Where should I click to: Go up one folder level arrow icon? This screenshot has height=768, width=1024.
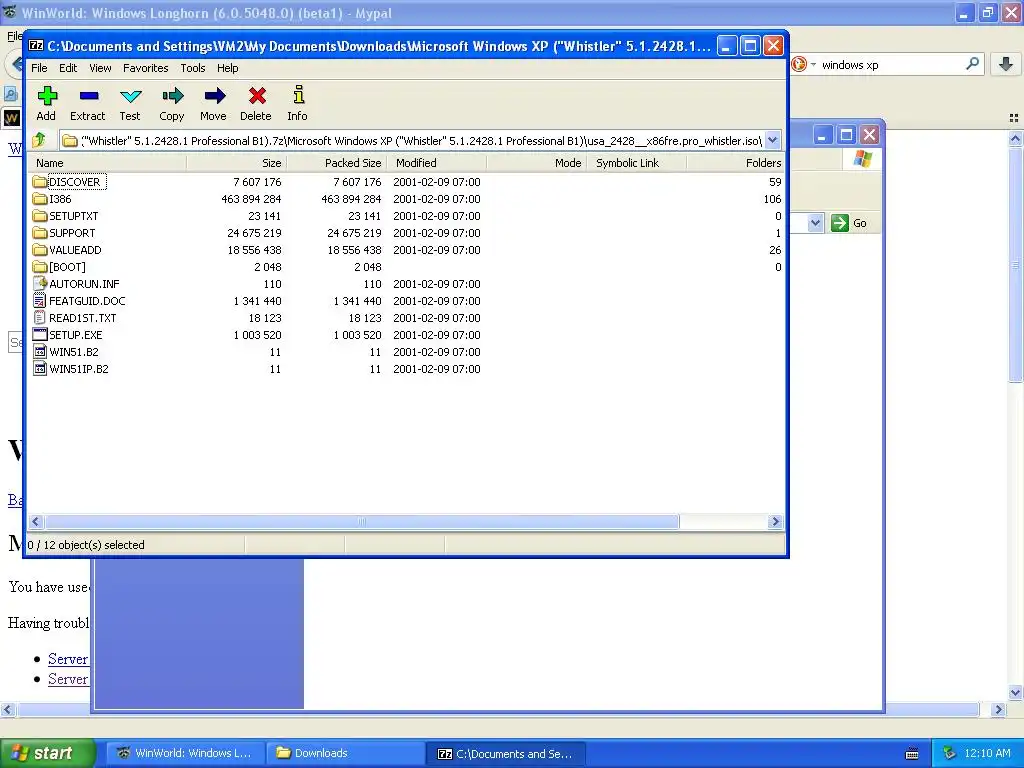(39, 140)
